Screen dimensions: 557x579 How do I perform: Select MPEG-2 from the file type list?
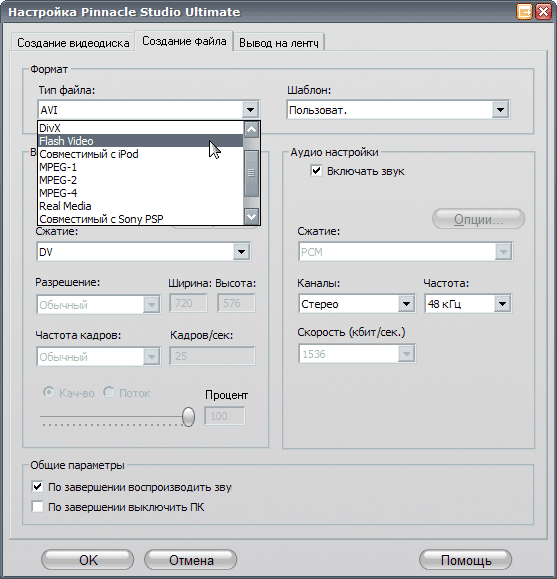click(141, 180)
